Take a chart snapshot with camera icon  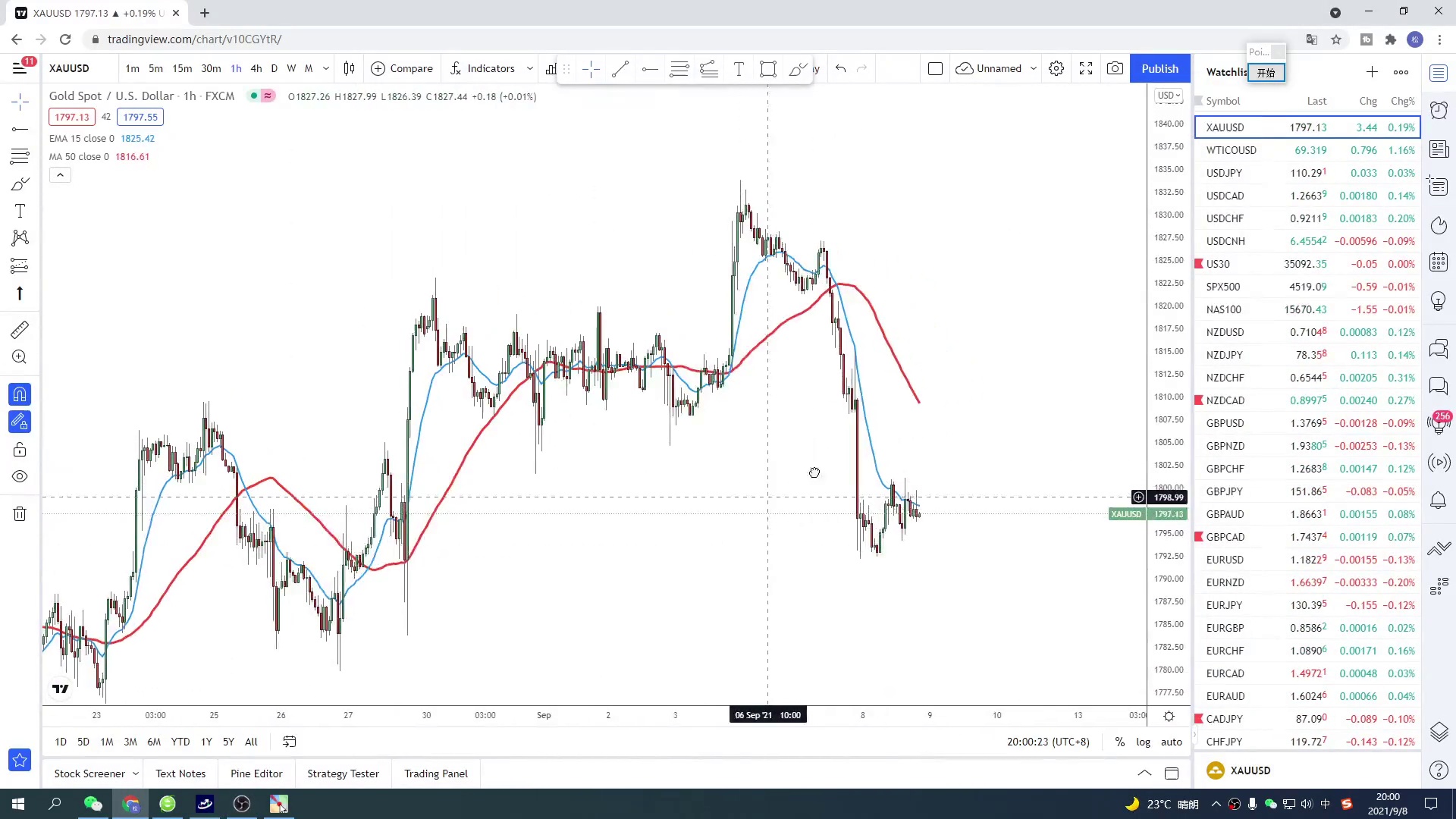[x=1115, y=68]
